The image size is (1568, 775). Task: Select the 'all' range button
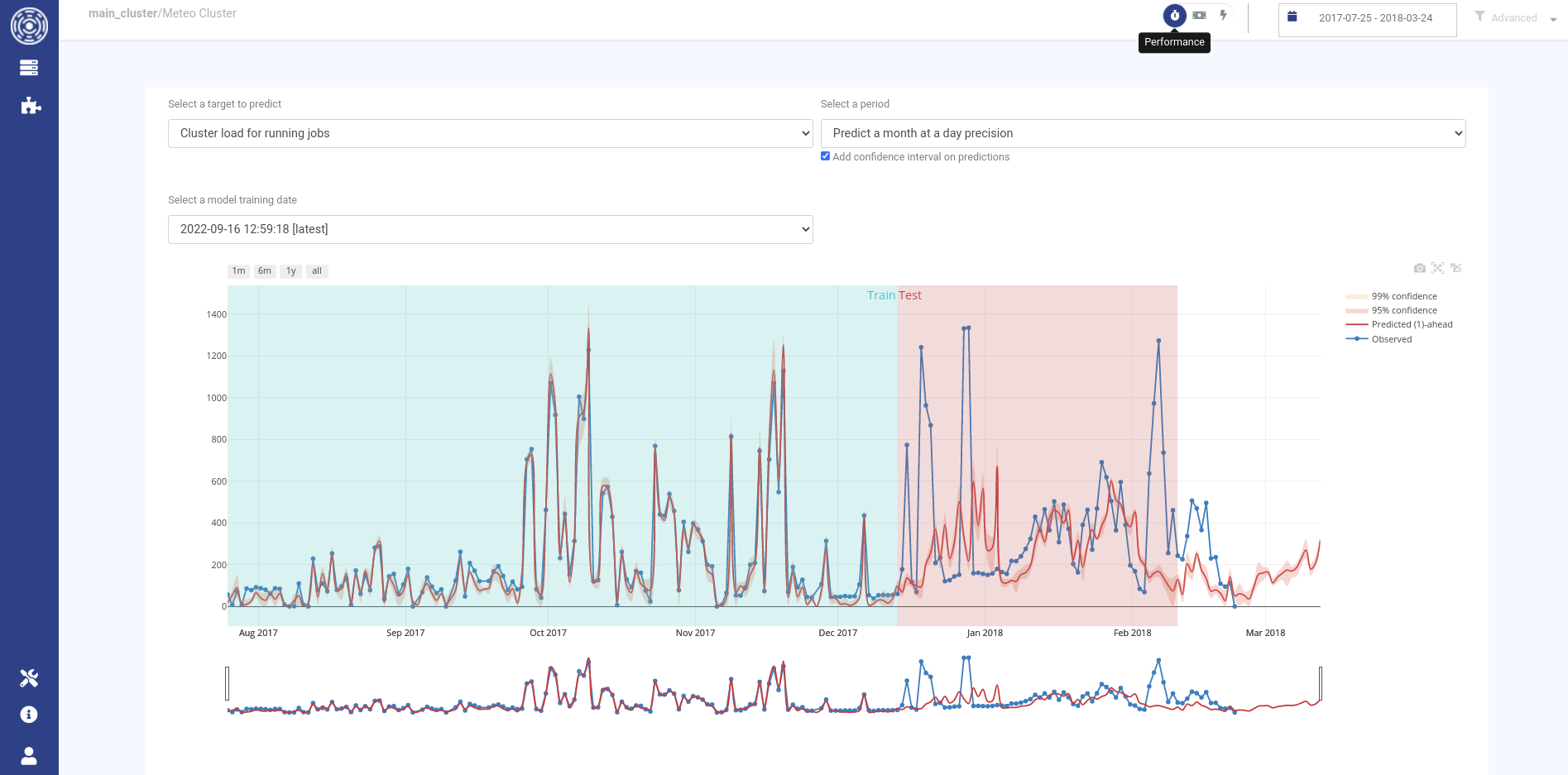tap(316, 271)
